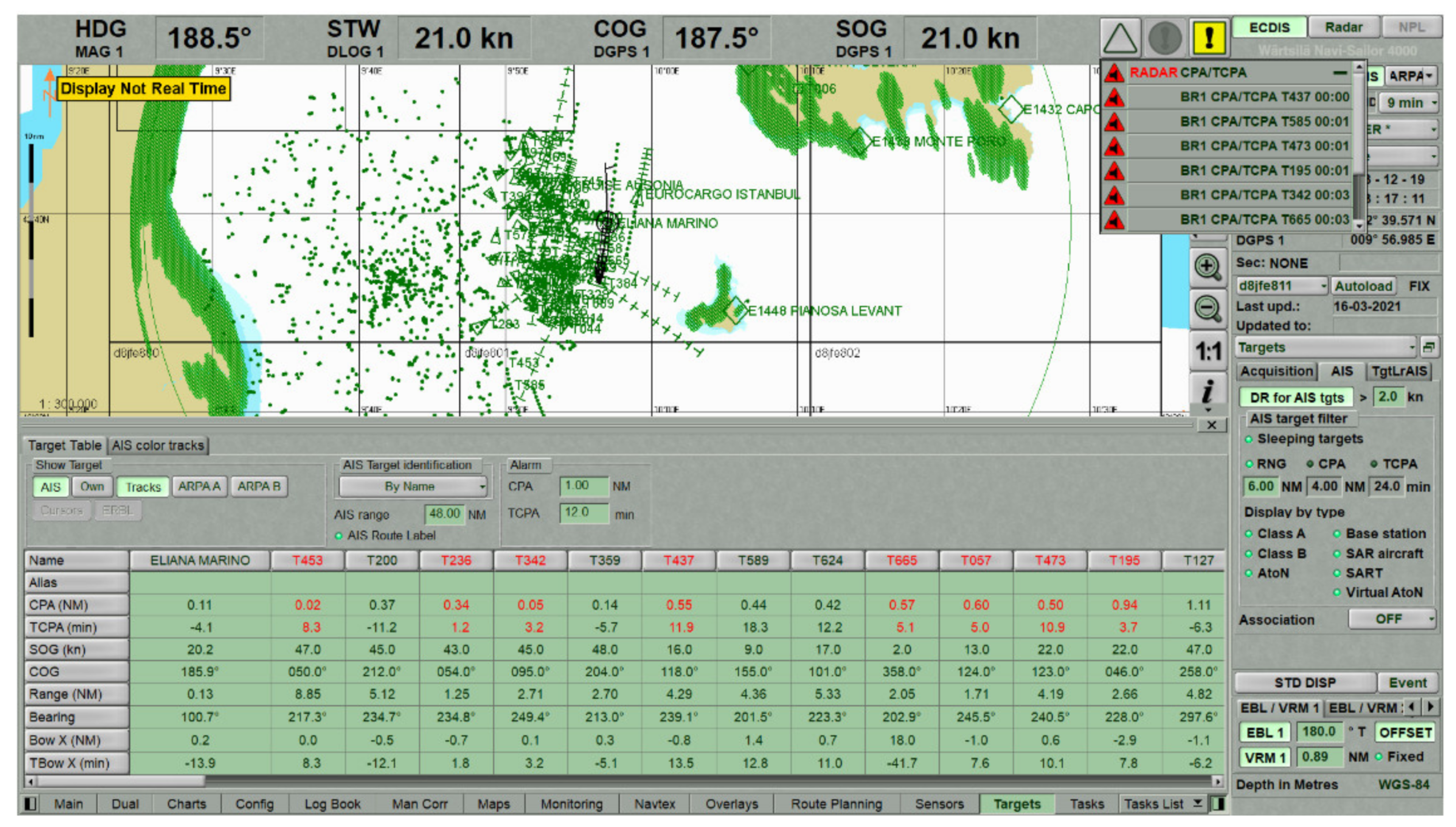1456x827 pixels.
Task: Open the AIS color tracks tab
Action: point(157,445)
